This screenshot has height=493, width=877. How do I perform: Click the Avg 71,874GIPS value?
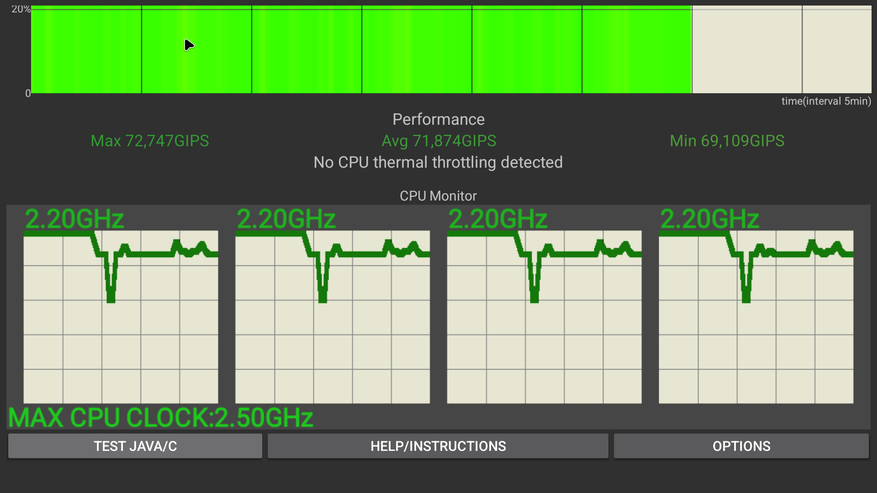click(x=438, y=141)
